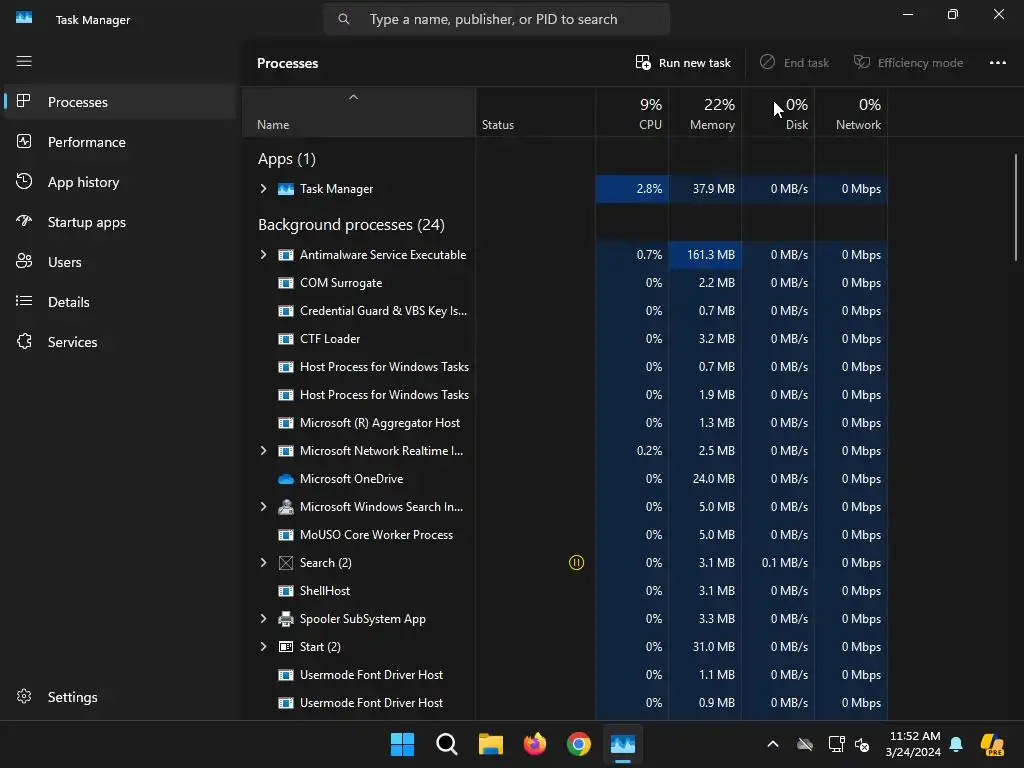This screenshot has height=768, width=1024.
Task: Expand Microsoft Network Realtime row
Action: 263,451
